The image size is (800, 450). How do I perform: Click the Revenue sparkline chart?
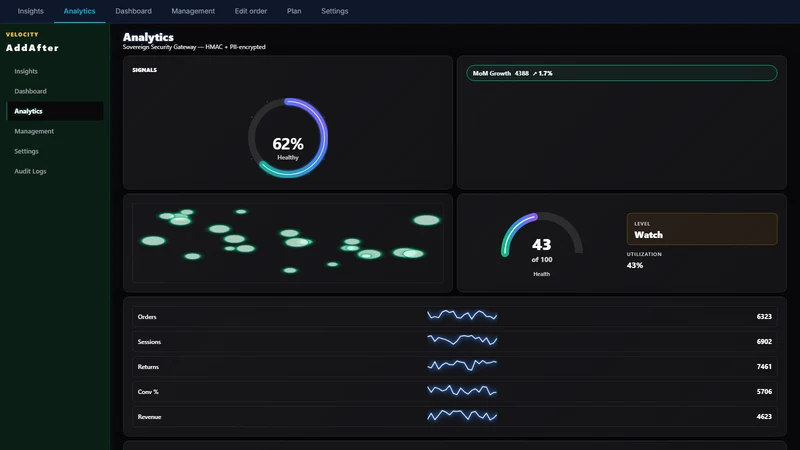point(462,415)
